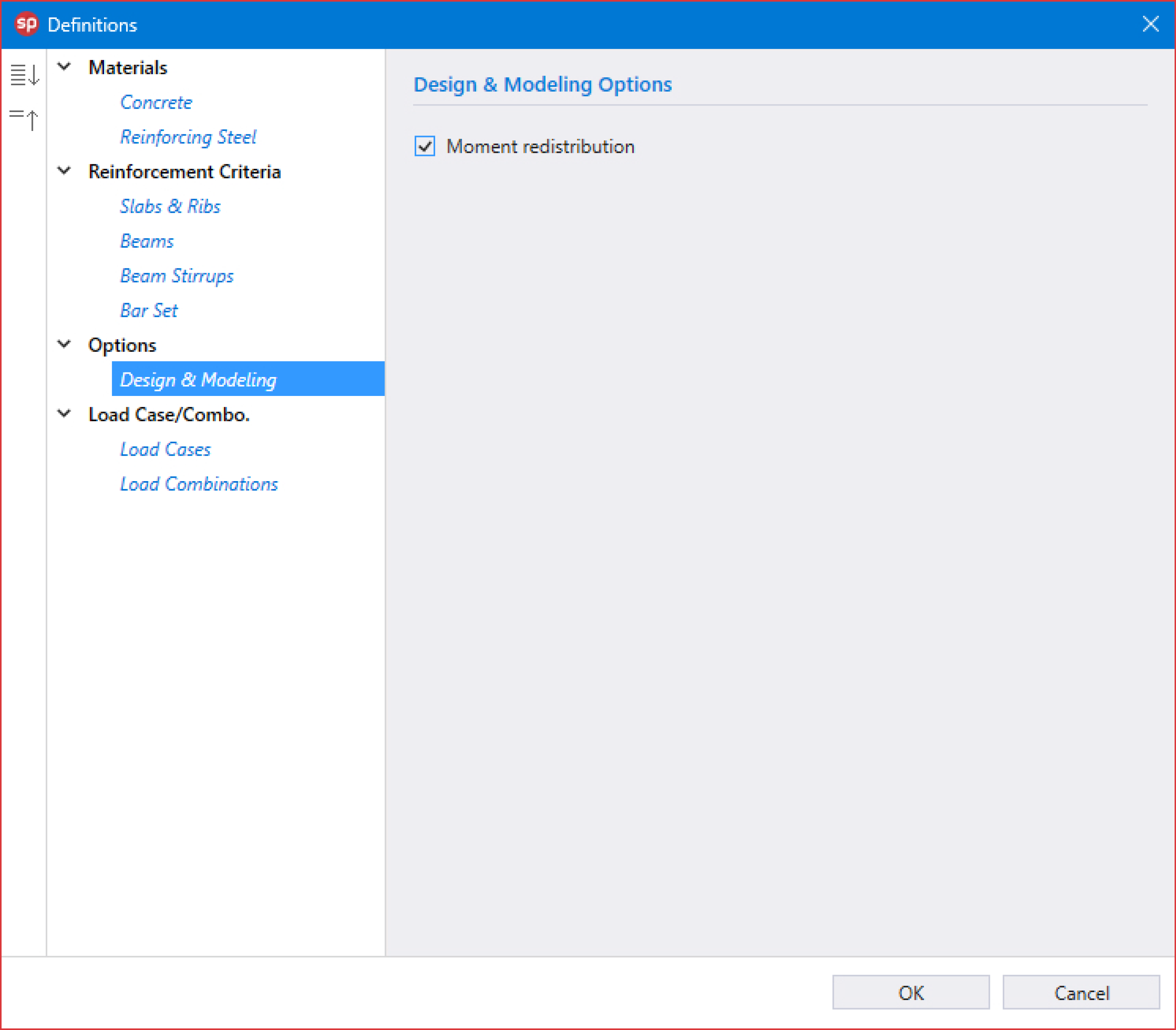The height and width of the screenshot is (1030, 1176).
Task: Collapse the Options section chevron
Action: [64, 344]
